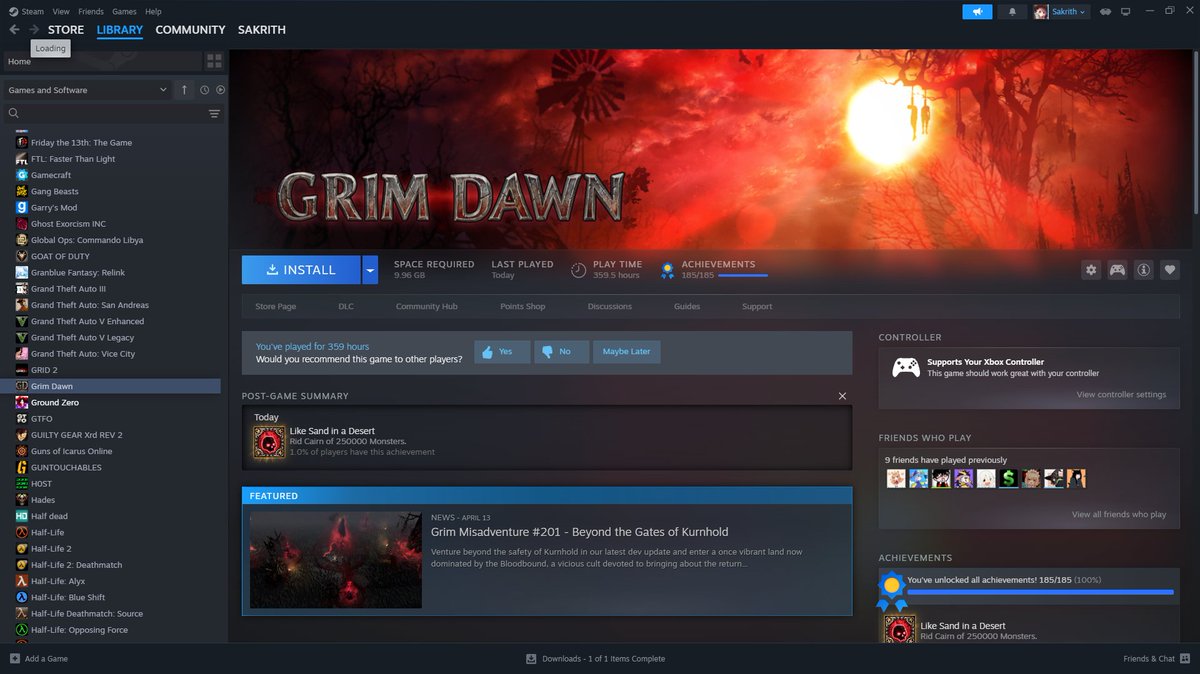Open advanced library filter options
This screenshot has height=674, width=1200.
point(214,114)
